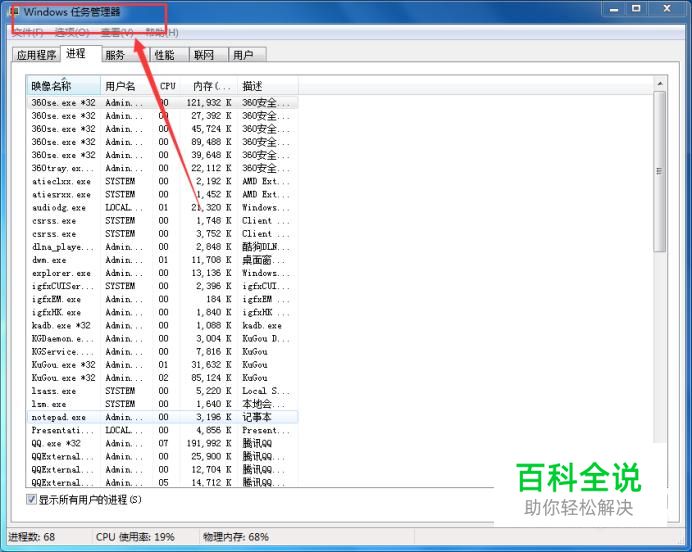
Task: Click the process list scrollbar thumb
Action: (660, 172)
